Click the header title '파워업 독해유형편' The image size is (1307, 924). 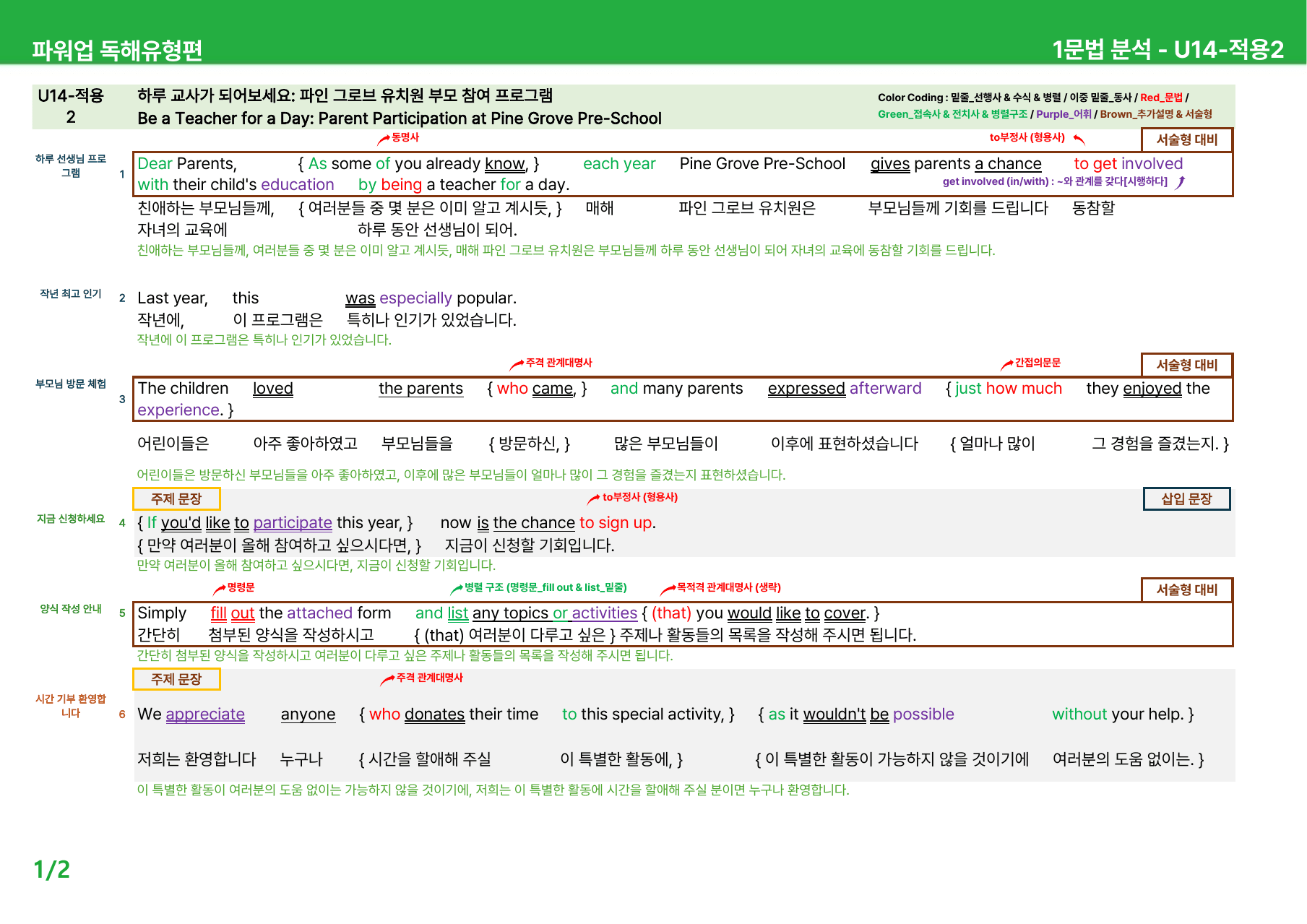[117, 50]
